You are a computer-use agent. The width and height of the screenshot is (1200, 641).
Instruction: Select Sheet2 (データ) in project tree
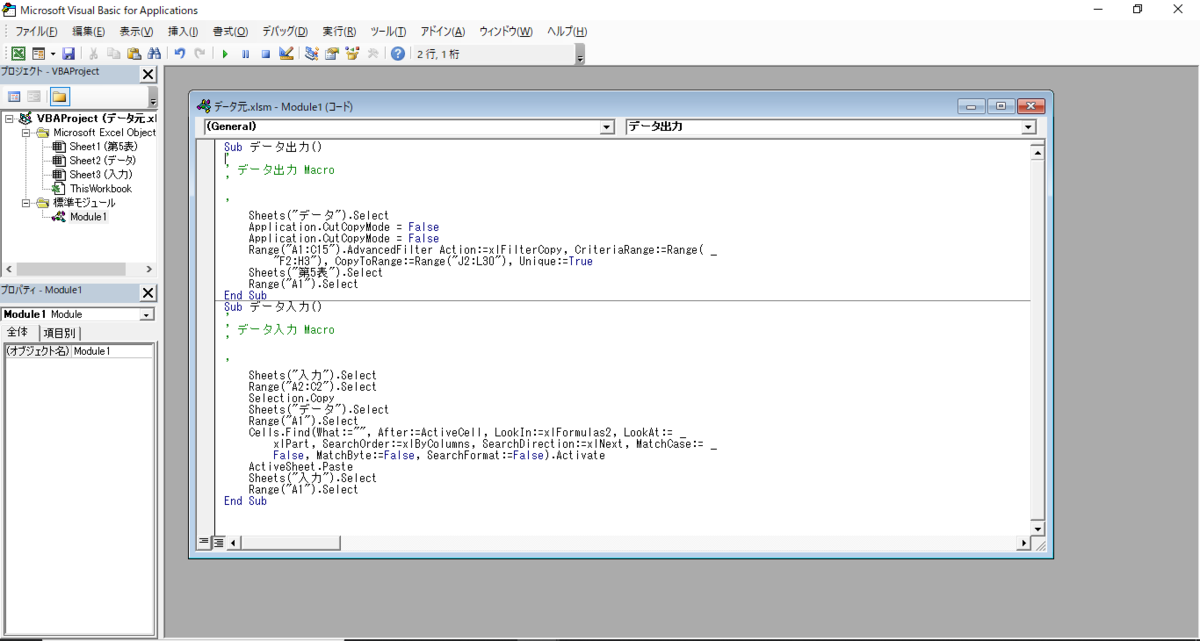(102, 160)
